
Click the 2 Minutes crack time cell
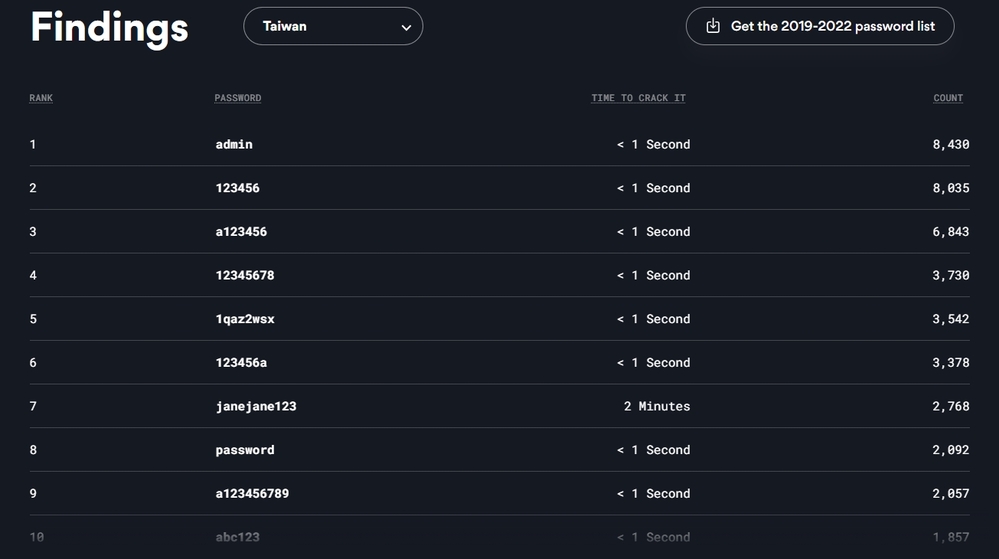(656, 406)
